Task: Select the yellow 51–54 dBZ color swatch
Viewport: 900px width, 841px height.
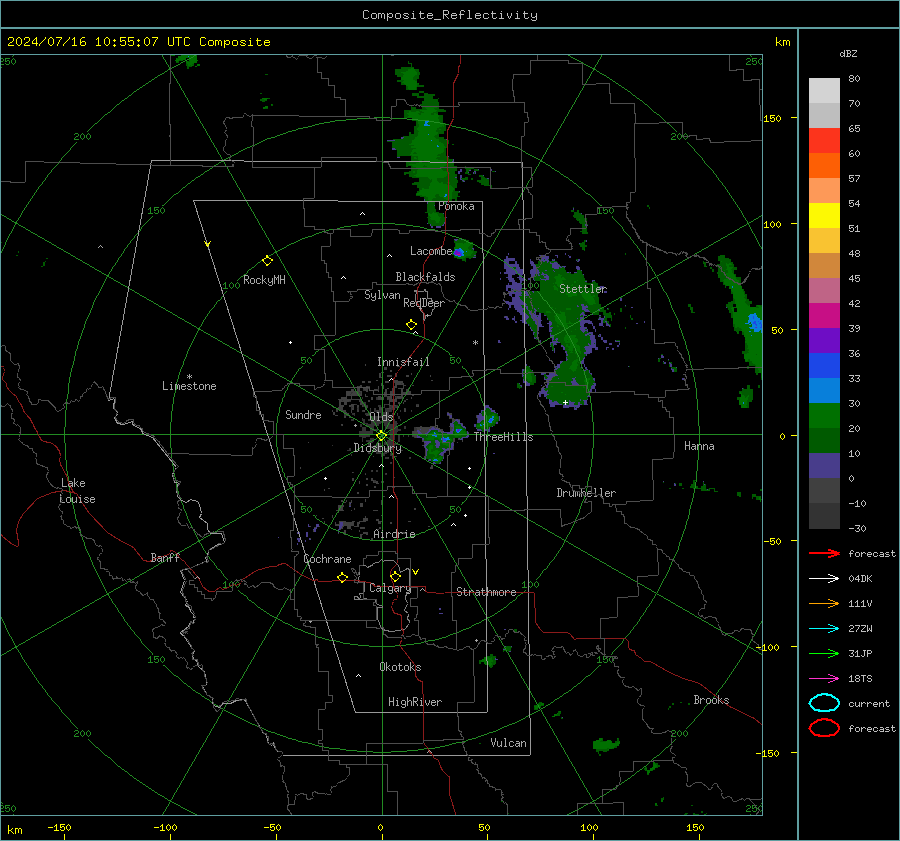Action: pyautogui.click(x=824, y=216)
